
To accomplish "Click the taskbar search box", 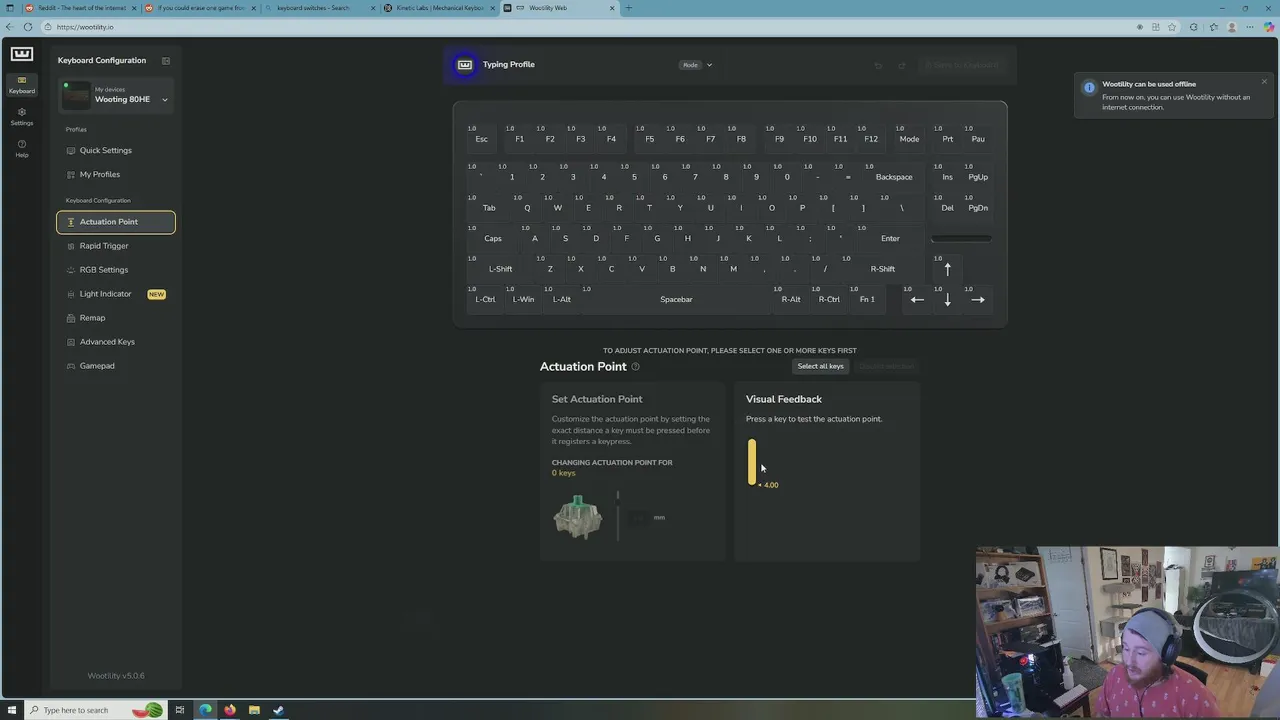I will (x=95, y=710).
